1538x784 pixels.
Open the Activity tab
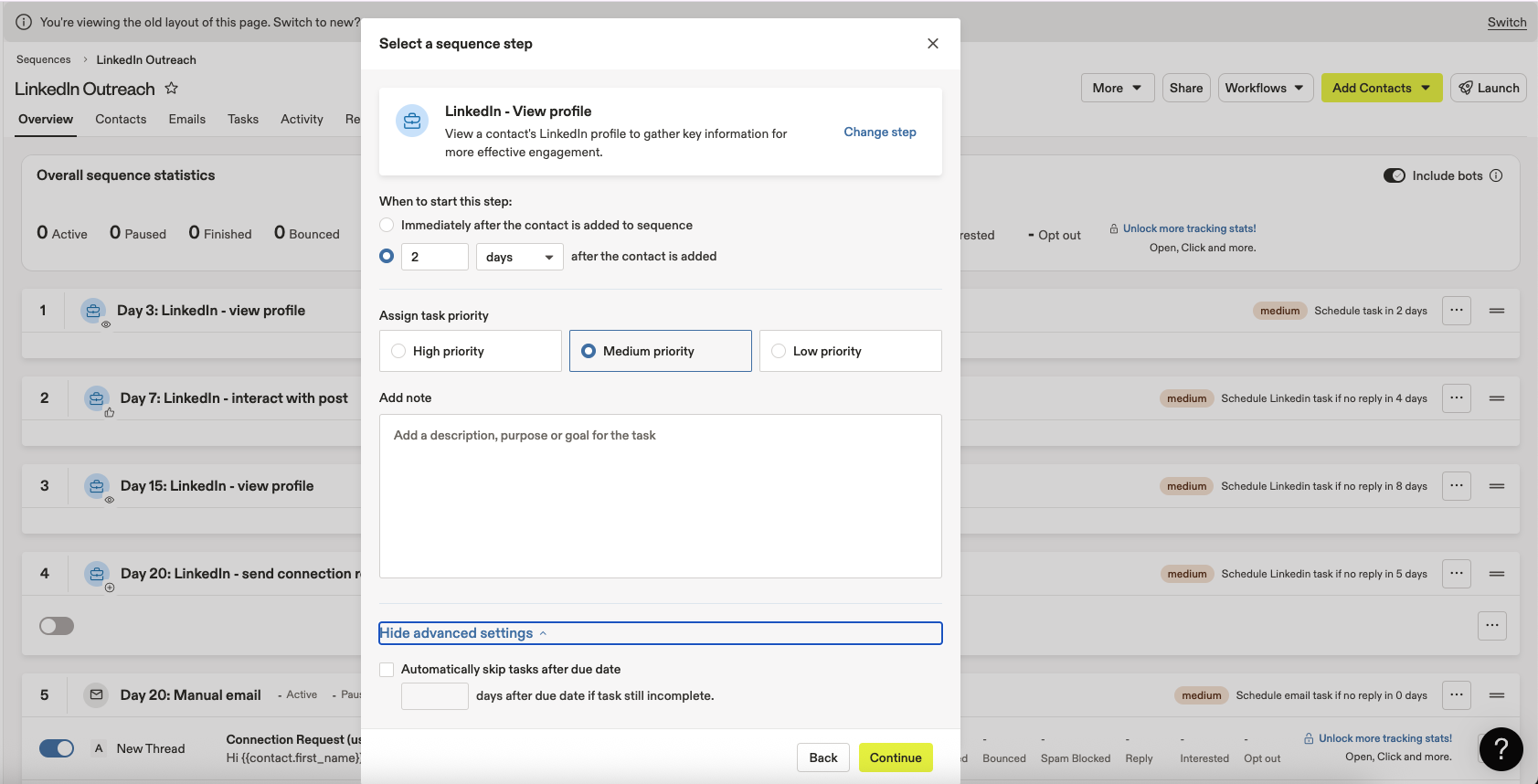pos(302,119)
